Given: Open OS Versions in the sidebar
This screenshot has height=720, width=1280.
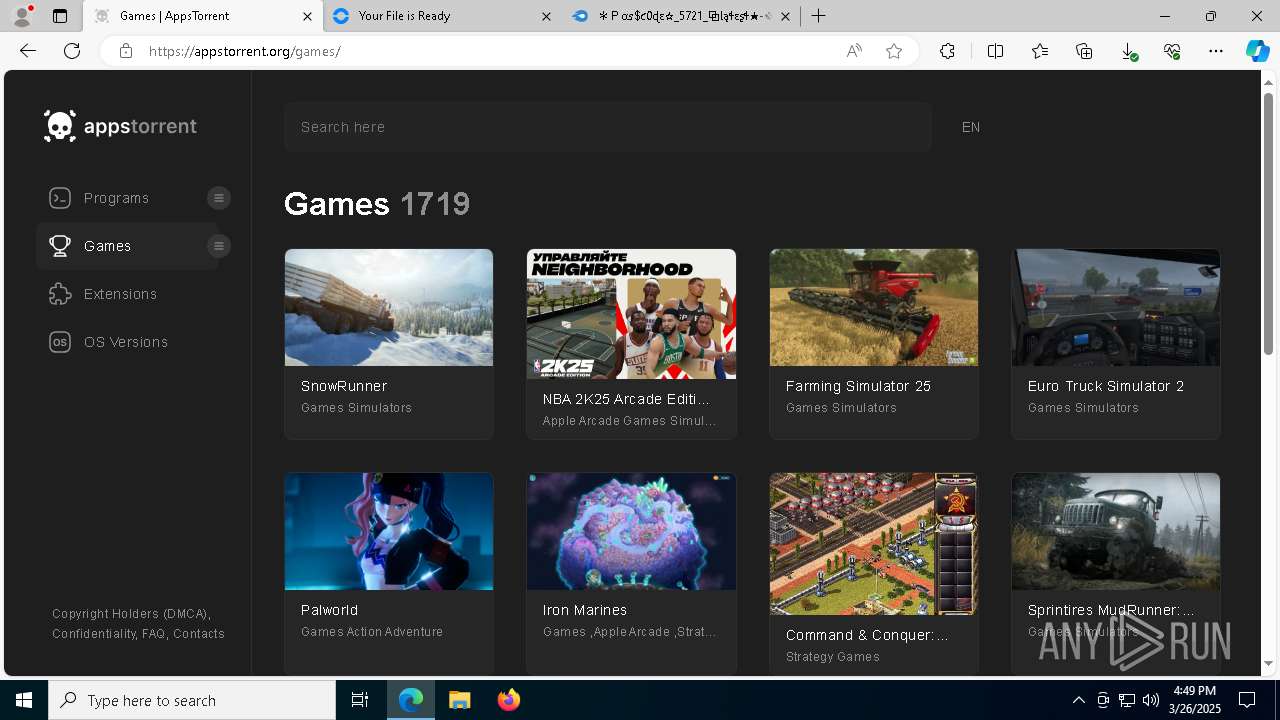Looking at the screenshot, I should [x=127, y=342].
